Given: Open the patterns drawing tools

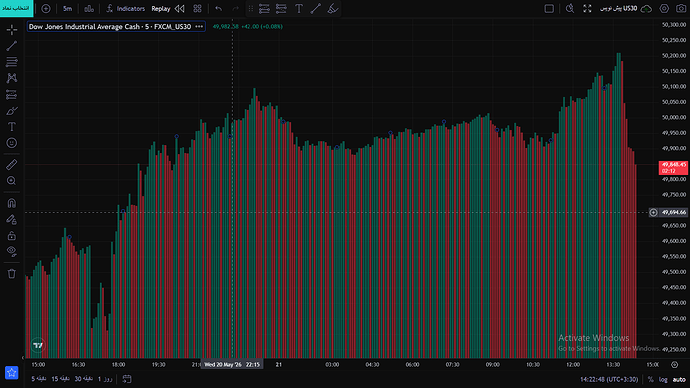Looking at the screenshot, I should point(12,78).
